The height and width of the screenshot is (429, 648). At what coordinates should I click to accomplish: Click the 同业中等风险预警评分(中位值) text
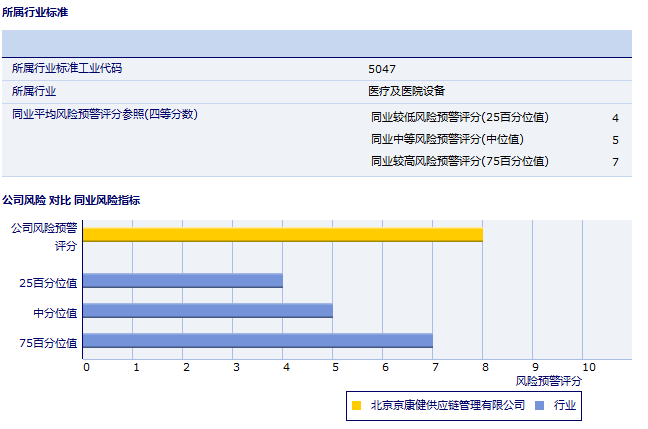click(x=447, y=139)
